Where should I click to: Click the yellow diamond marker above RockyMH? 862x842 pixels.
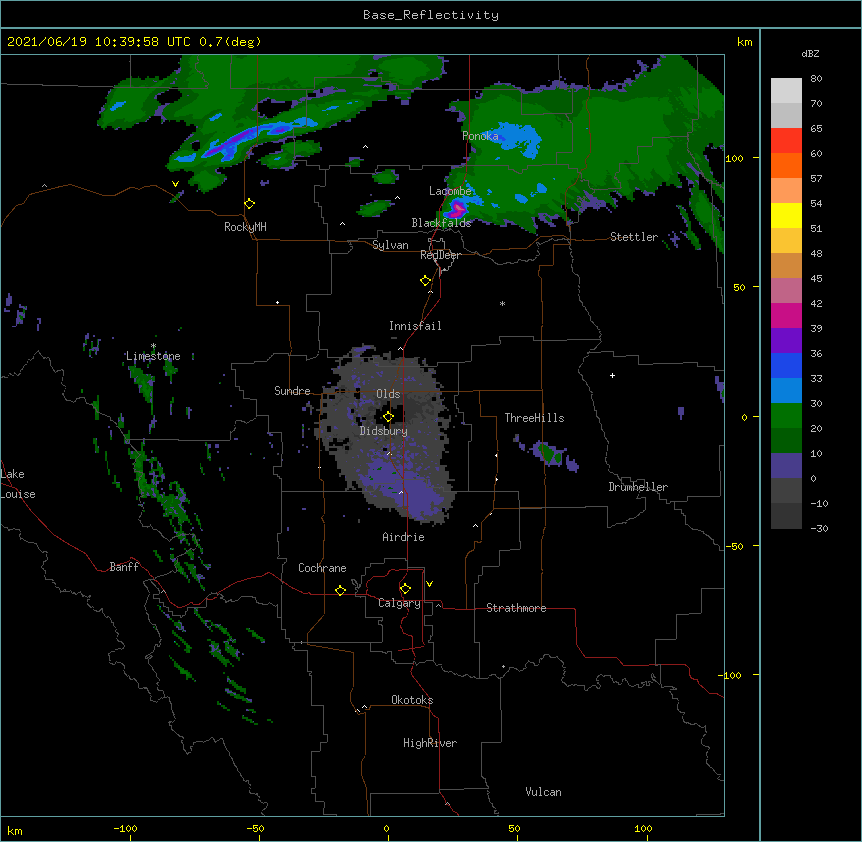pyautogui.click(x=250, y=204)
